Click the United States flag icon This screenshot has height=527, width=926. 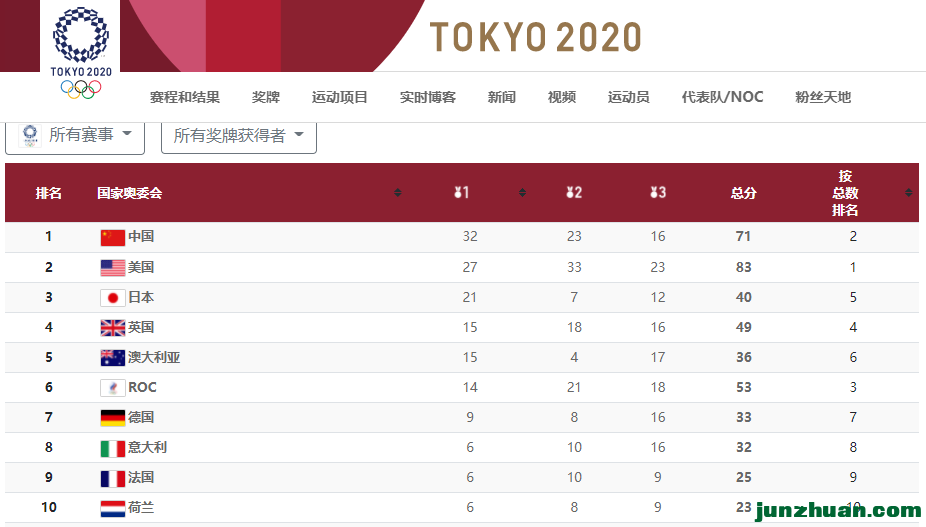click(x=112, y=267)
